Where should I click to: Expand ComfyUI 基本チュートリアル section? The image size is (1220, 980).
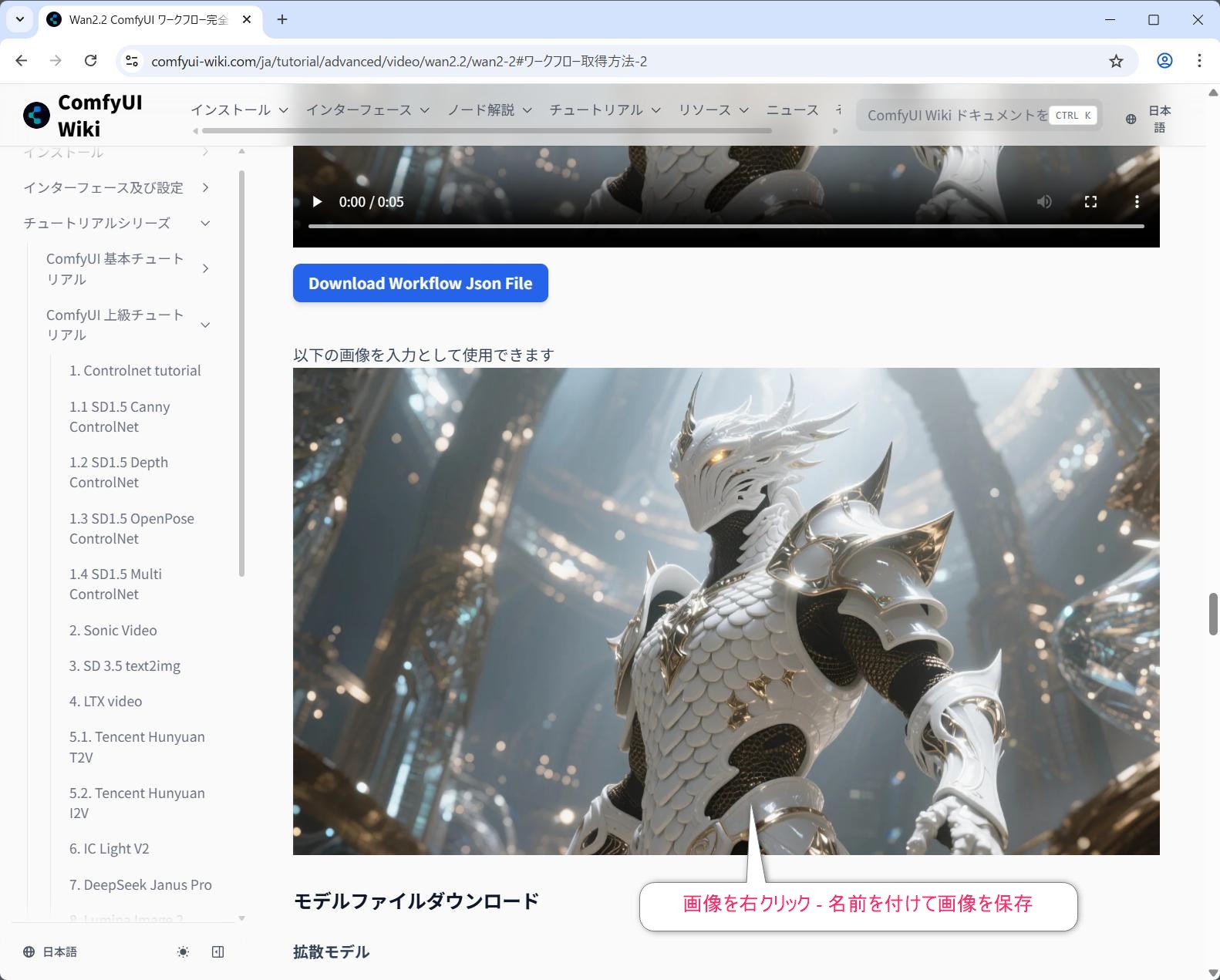tap(128, 268)
